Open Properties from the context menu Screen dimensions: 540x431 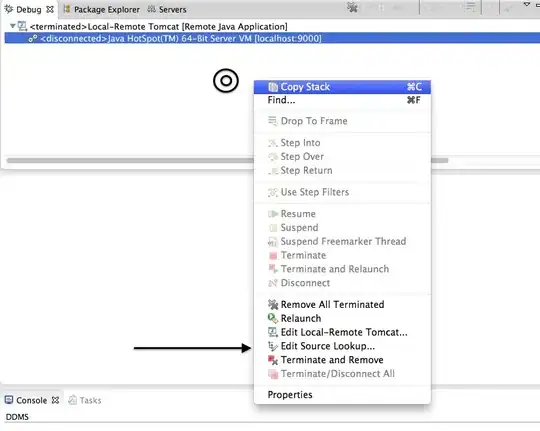pyautogui.click(x=342, y=395)
